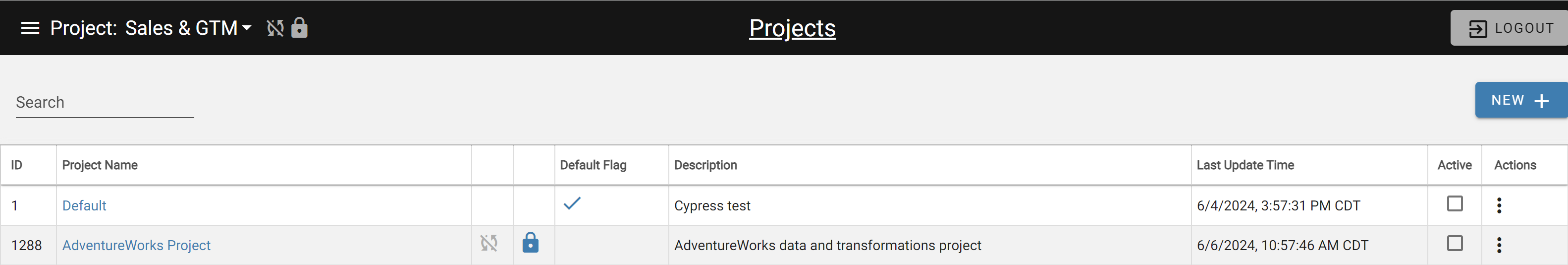
Task: Click the Default Flag checkmark for Default
Action: pyautogui.click(x=572, y=203)
